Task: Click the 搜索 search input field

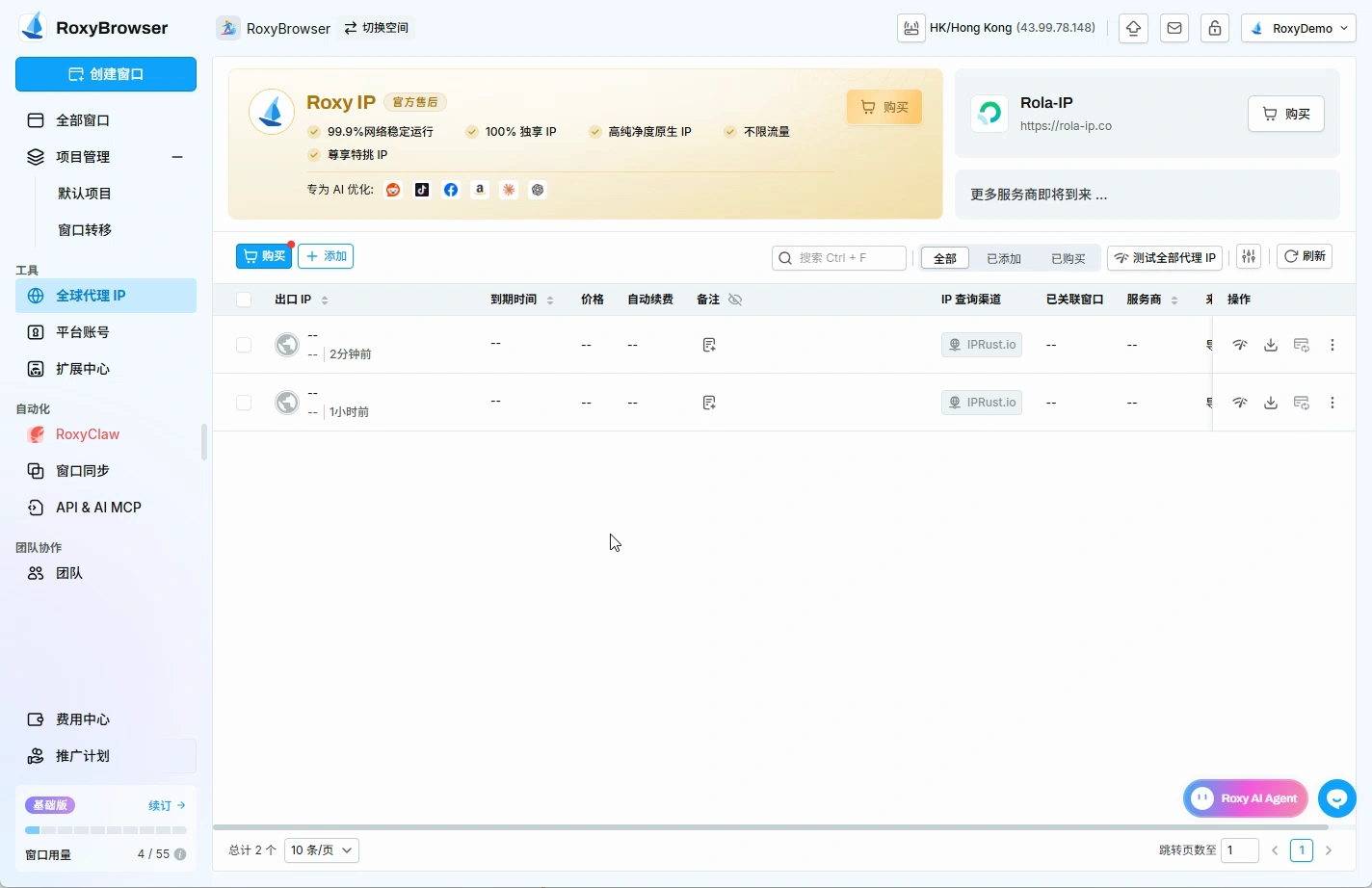Action: coord(839,258)
